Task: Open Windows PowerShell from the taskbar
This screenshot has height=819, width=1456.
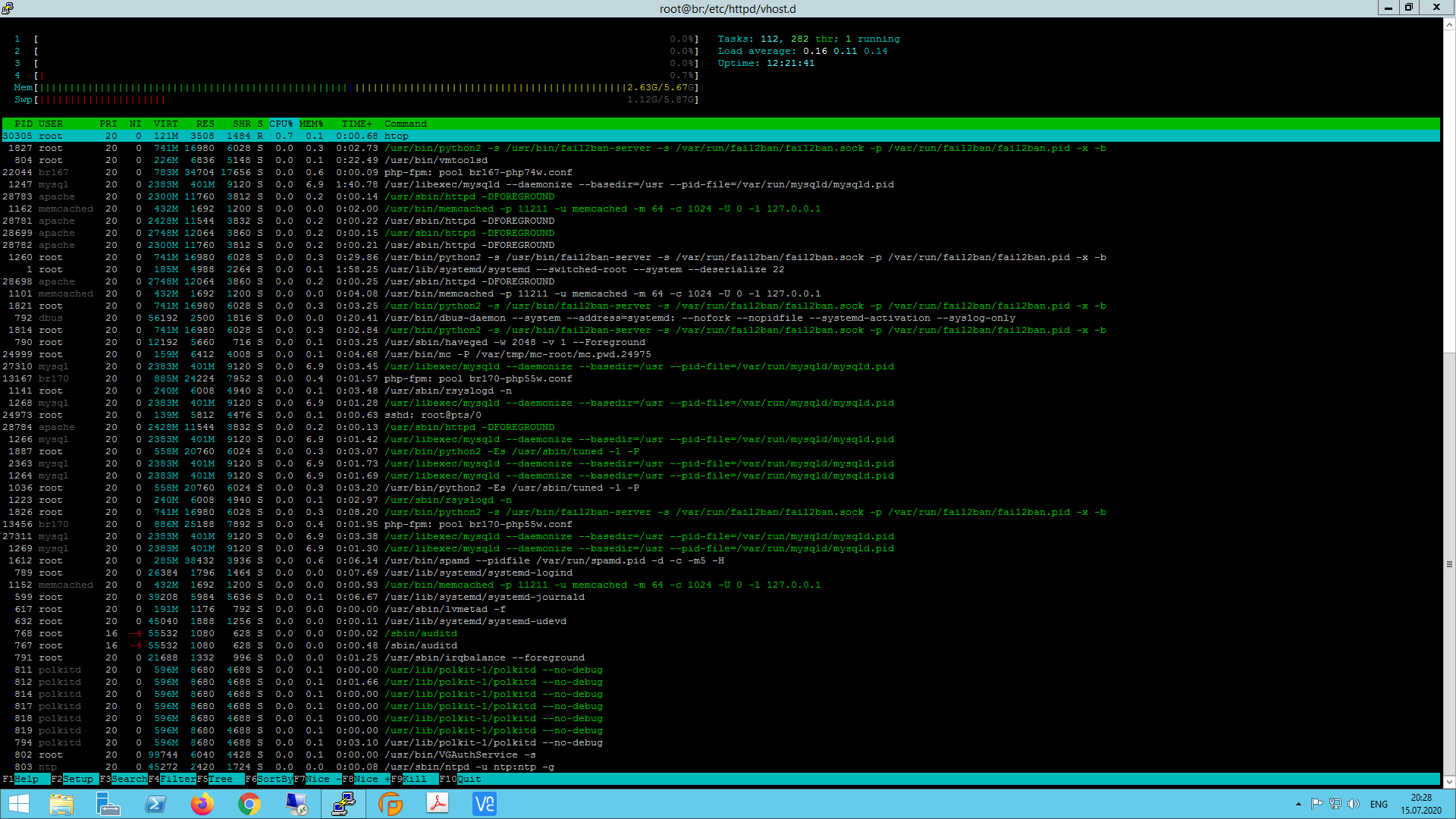Action: tap(155, 804)
